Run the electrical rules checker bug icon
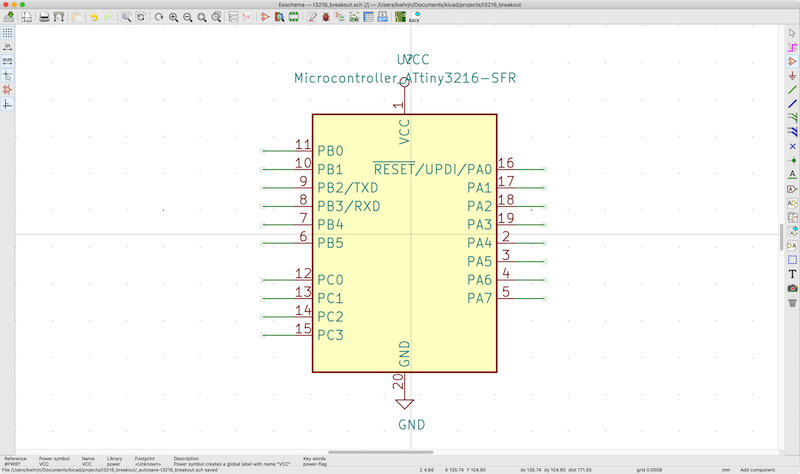 [326, 17]
